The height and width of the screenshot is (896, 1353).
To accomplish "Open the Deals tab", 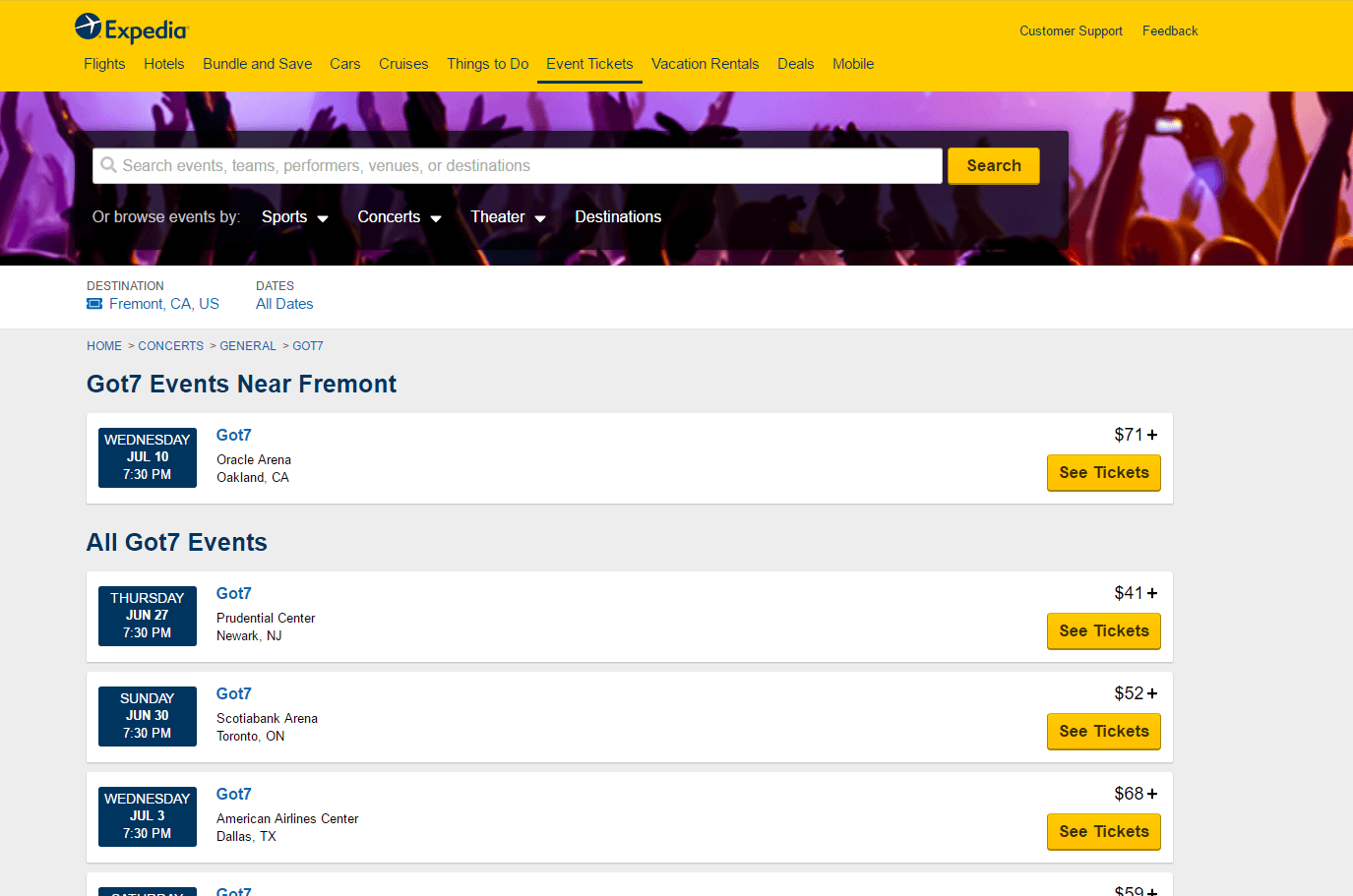I will [796, 64].
